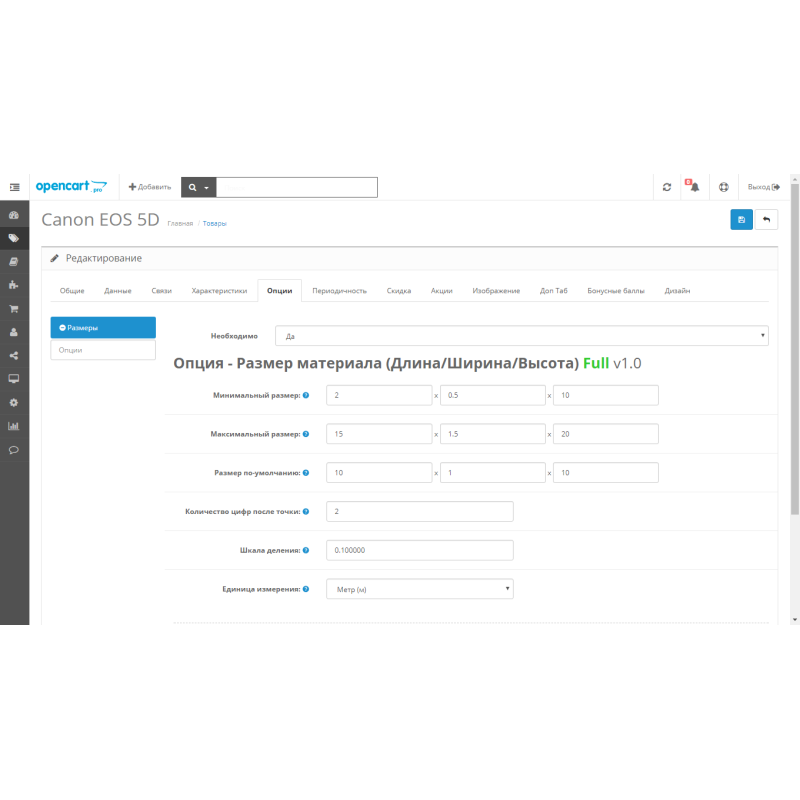Click the refresh icon in the top bar
The width and height of the screenshot is (800, 800).
pyautogui.click(x=667, y=187)
